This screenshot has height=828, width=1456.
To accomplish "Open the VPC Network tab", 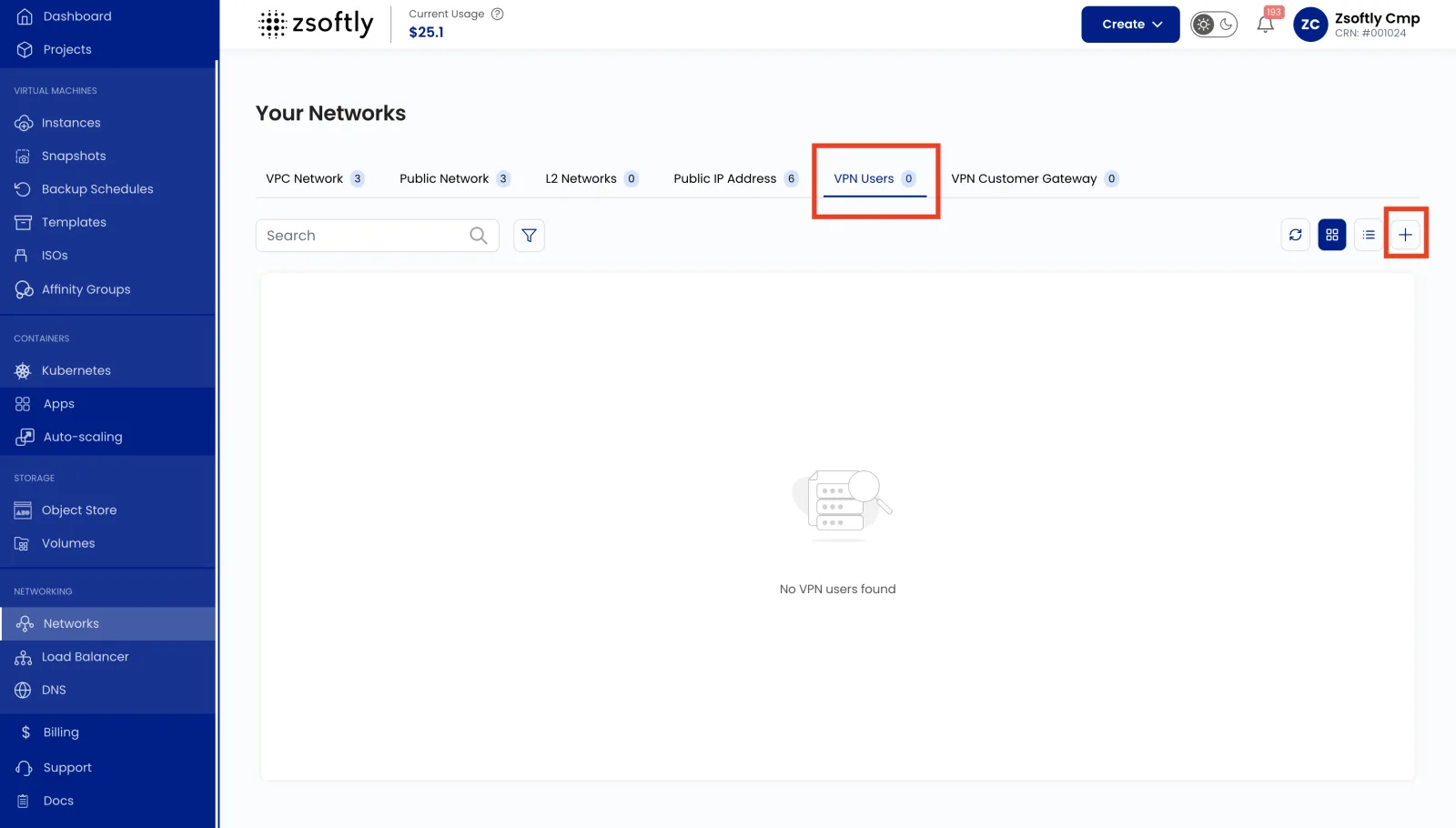I will pos(315,178).
